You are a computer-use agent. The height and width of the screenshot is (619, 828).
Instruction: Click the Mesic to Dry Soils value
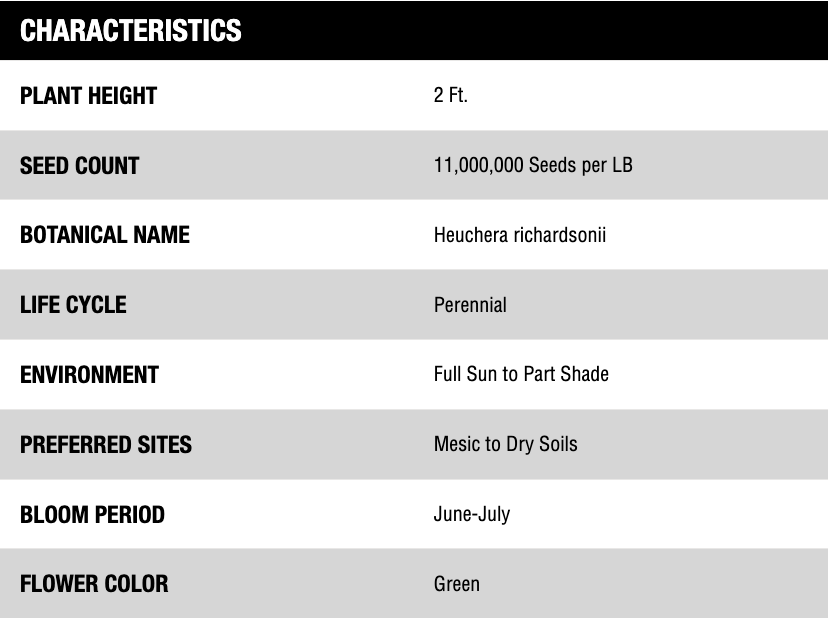(505, 445)
